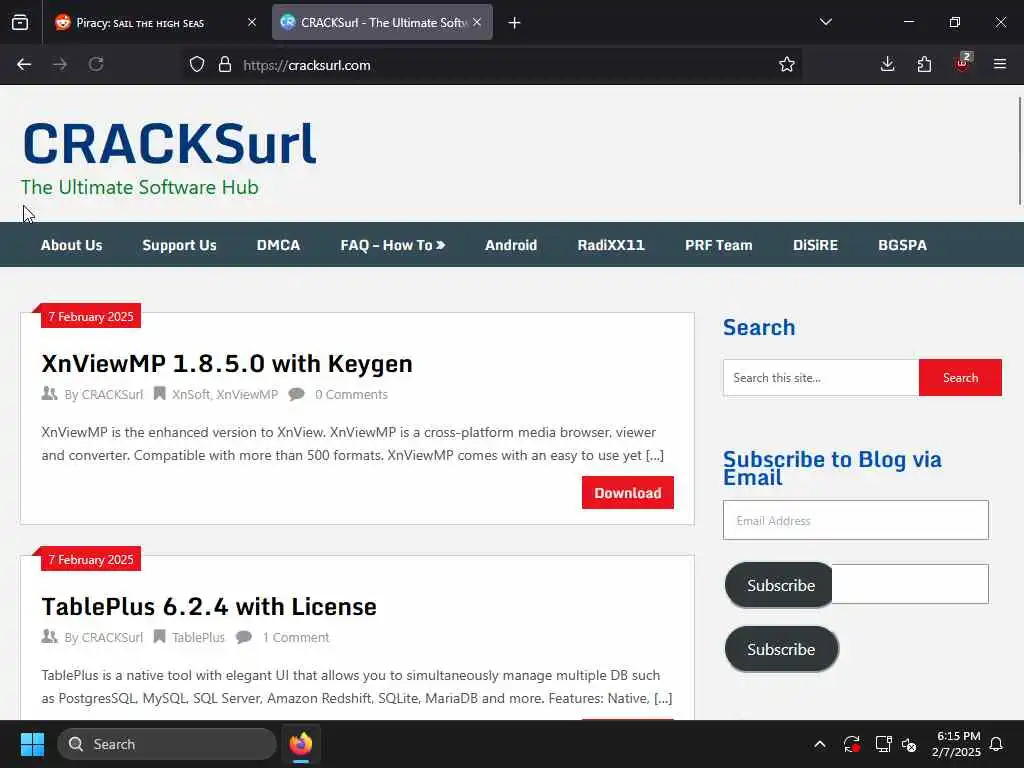Click author CRACKSurl under the XnViewMP post
This screenshot has width=1024, height=768.
[x=112, y=394]
